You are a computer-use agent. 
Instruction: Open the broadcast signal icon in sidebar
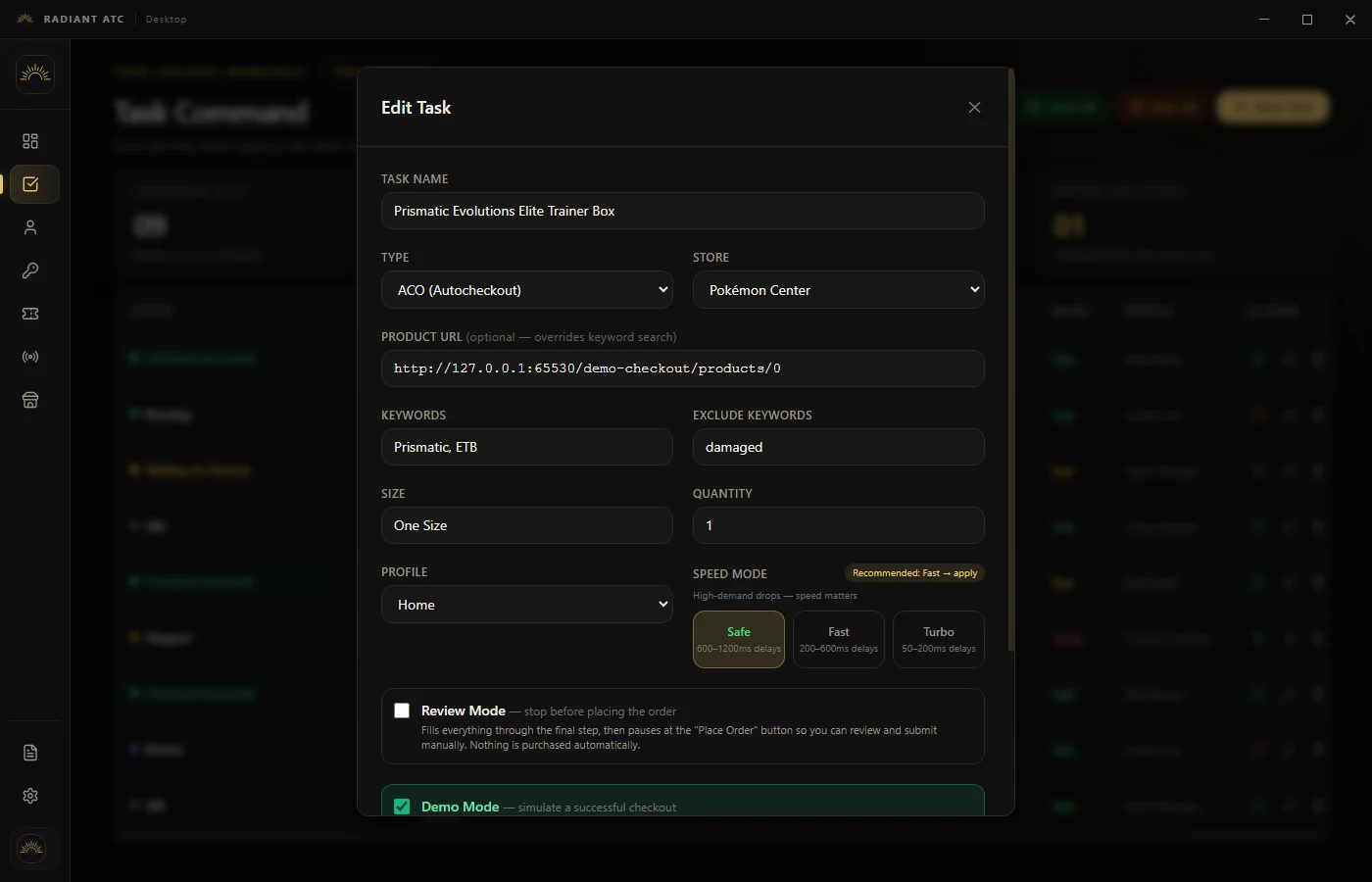point(30,357)
